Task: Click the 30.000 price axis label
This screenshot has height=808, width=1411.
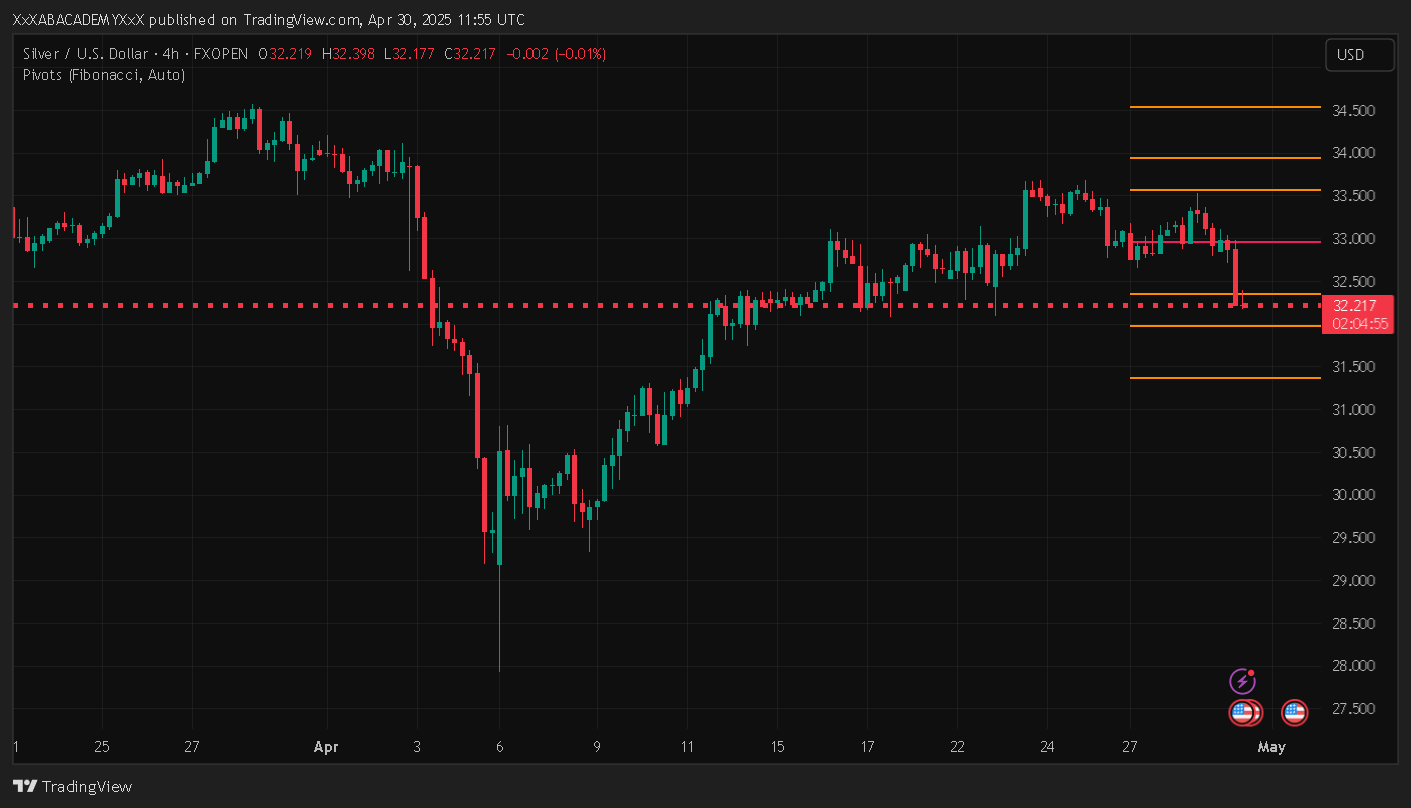Action: 1353,495
